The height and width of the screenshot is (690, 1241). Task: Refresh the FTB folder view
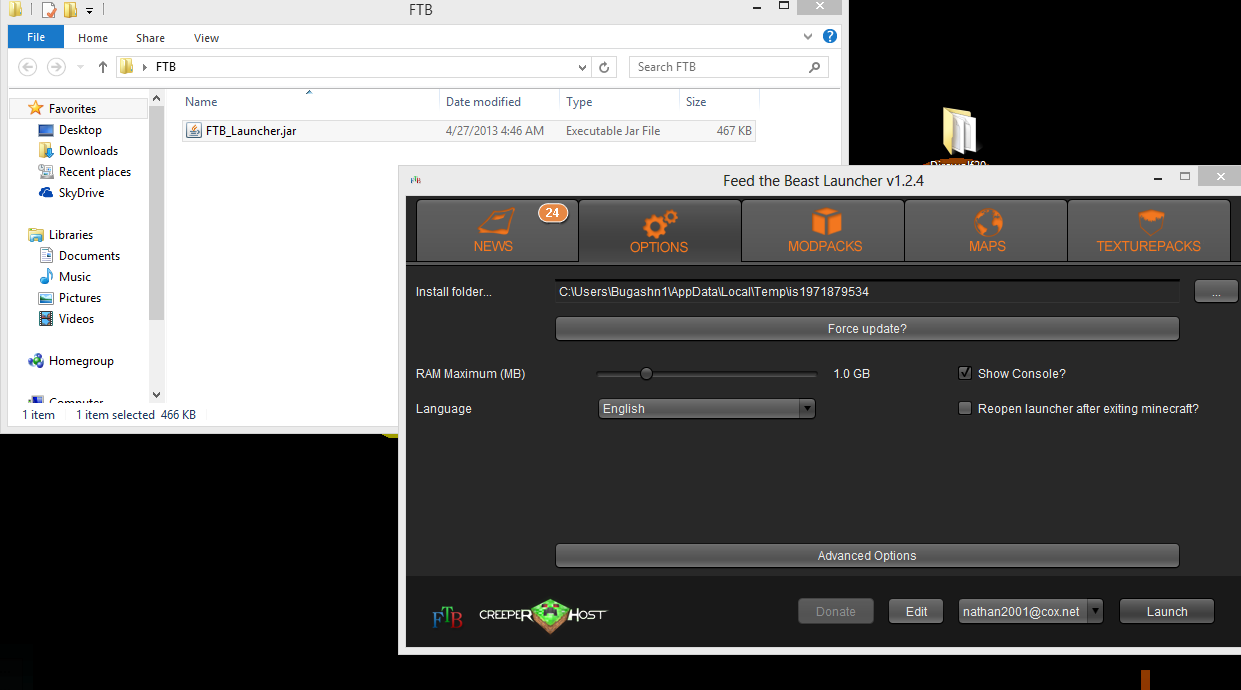pyautogui.click(x=604, y=67)
